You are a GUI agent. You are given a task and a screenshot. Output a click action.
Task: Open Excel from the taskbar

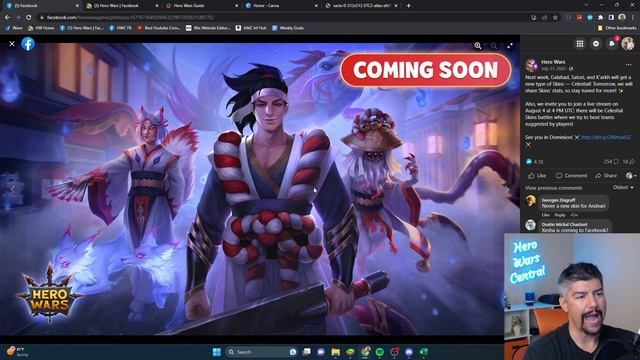tap(424, 352)
